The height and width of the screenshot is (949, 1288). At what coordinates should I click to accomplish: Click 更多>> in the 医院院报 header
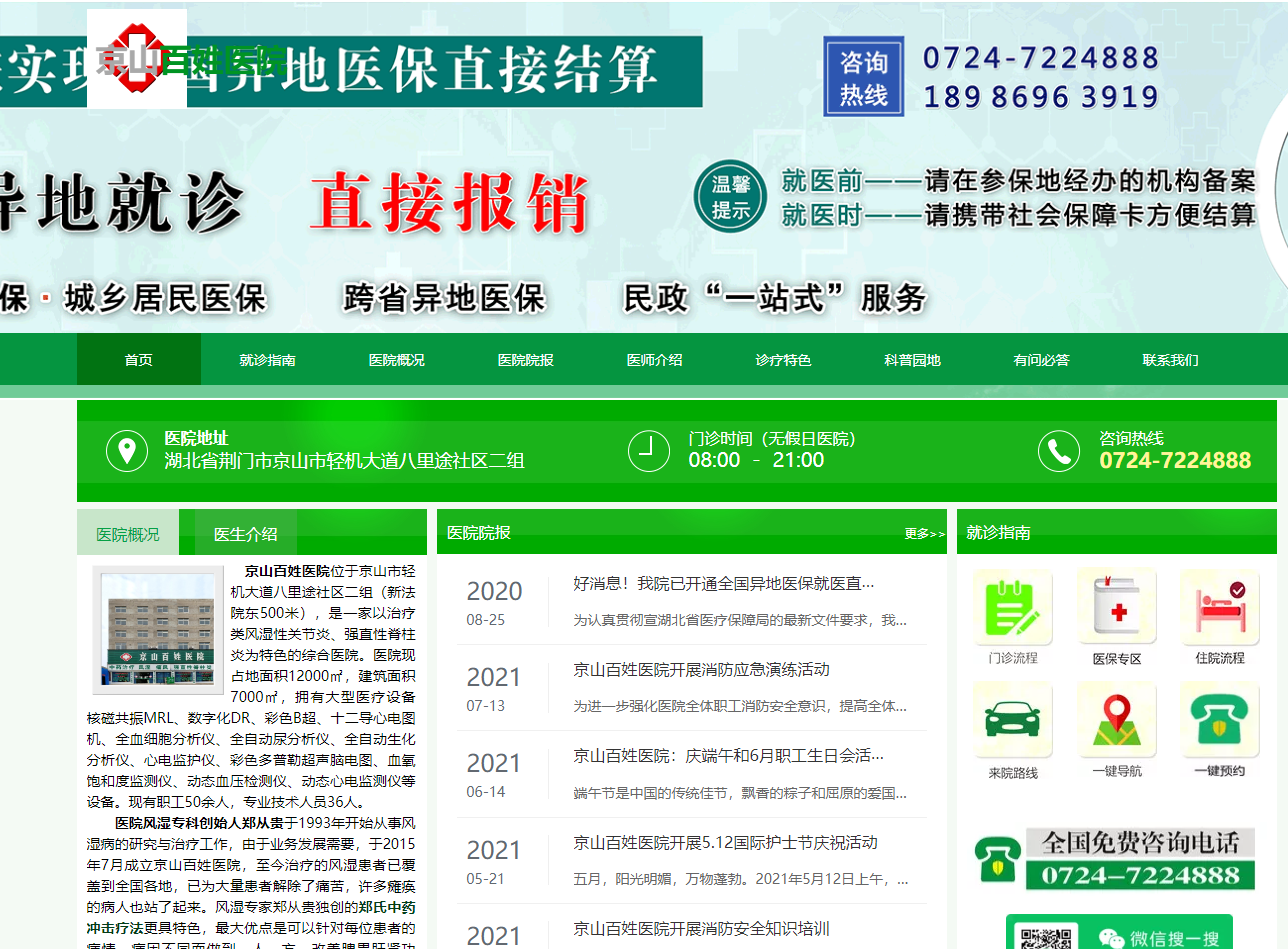(x=924, y=533)
